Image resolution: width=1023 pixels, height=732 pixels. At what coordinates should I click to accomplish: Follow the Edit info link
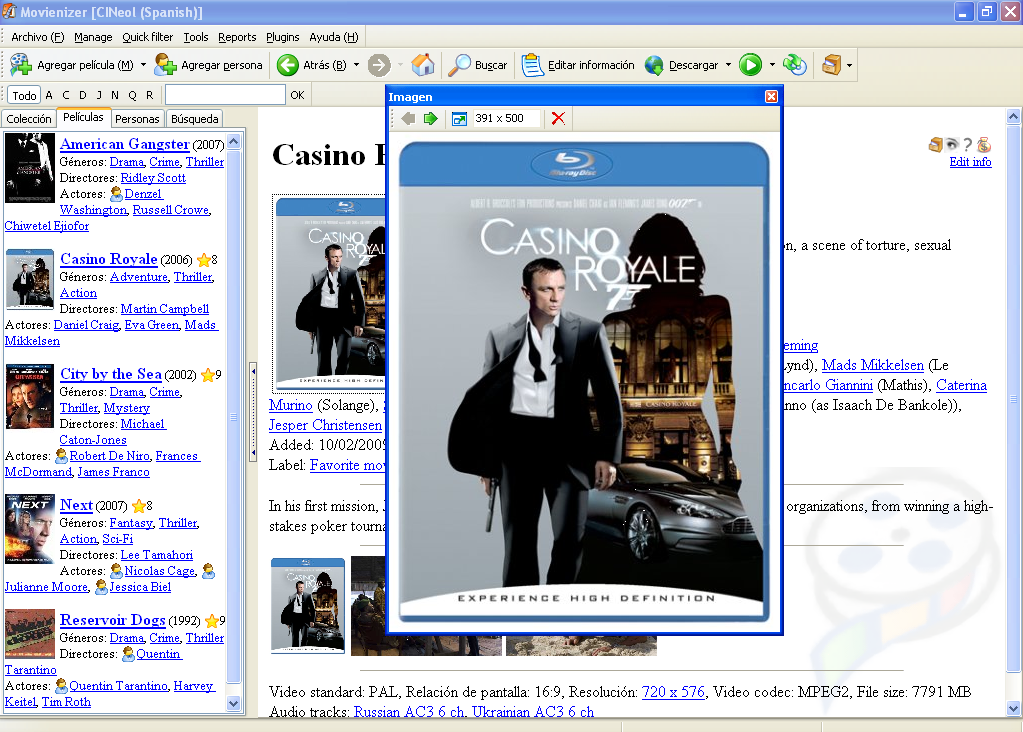(x=970, y=162)
